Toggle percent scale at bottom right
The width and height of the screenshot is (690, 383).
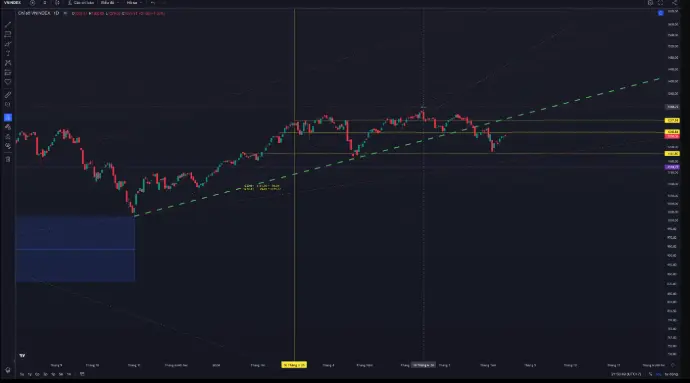650,374
